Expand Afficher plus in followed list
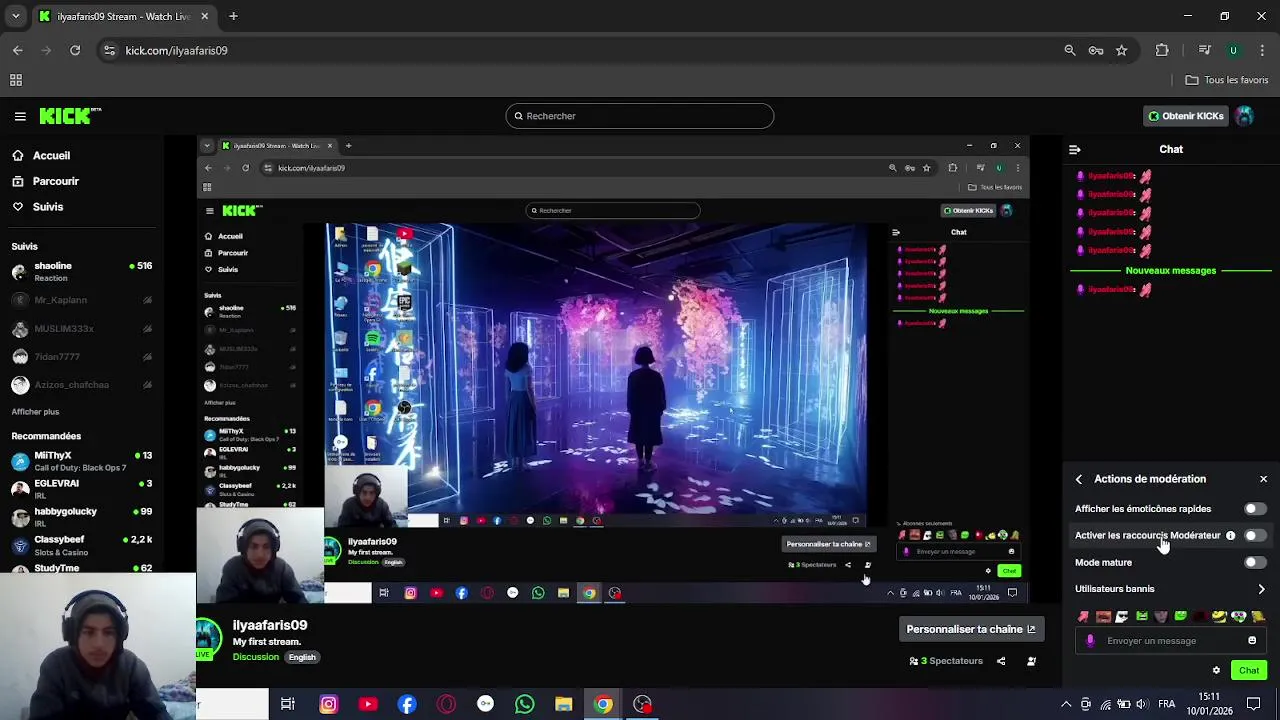 click(x=35, y=412)
